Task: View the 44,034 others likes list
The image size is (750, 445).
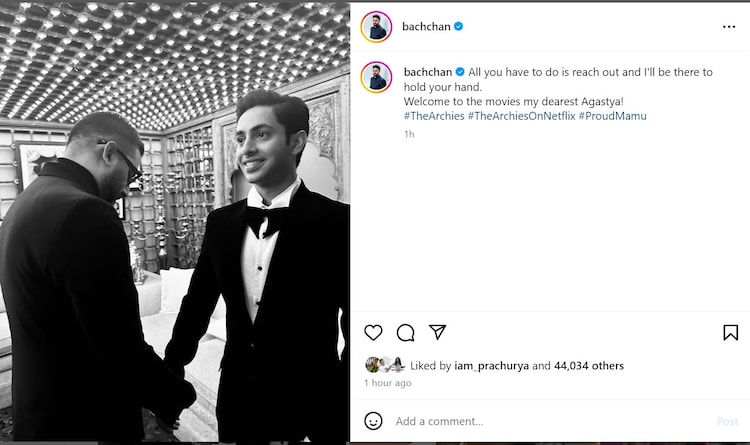Action: [589, 366]
